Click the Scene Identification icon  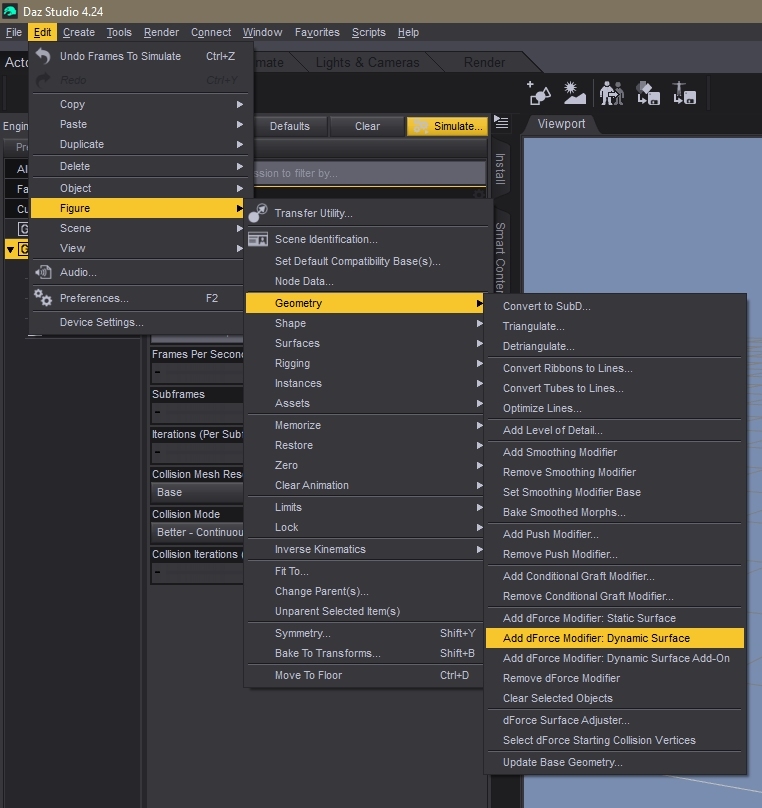pos(258,239)
